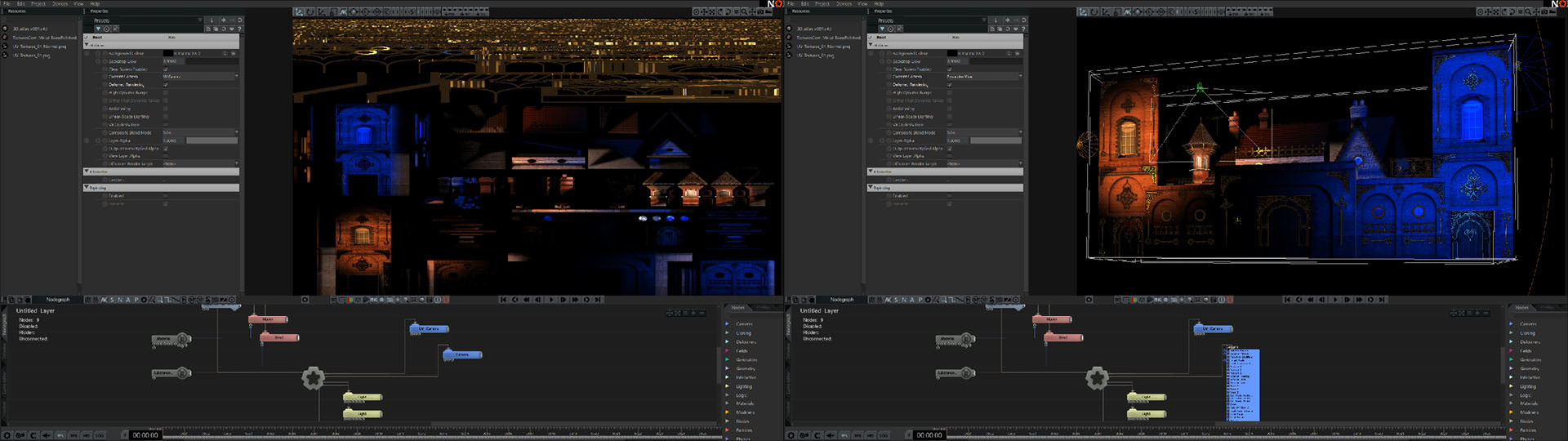Click first select-tool icon in left viewport toolbar
The image size is (1568, 441).
[x=300, y=12]
